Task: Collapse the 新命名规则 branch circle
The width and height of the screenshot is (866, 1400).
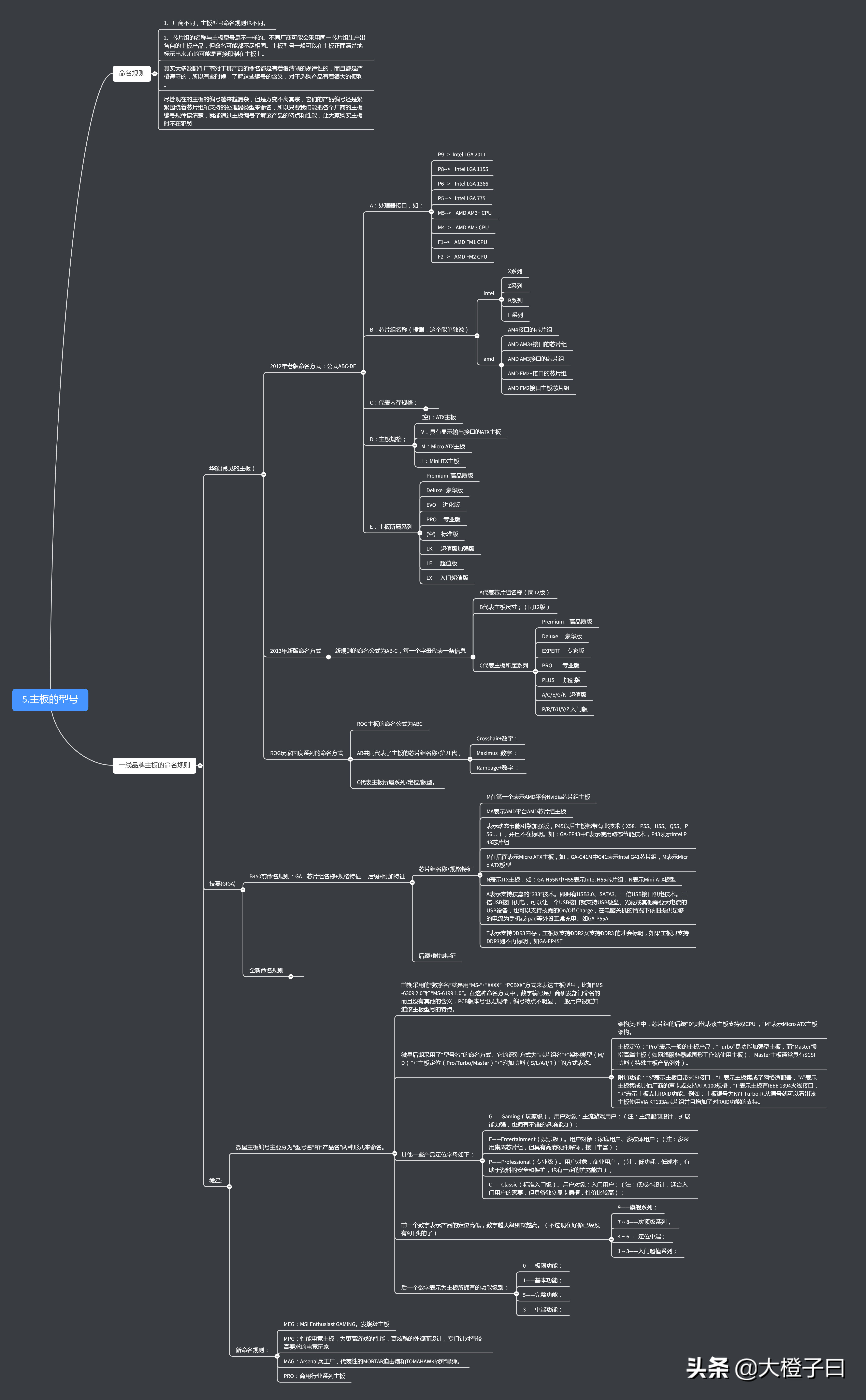Action: [x=277, y=1356]
